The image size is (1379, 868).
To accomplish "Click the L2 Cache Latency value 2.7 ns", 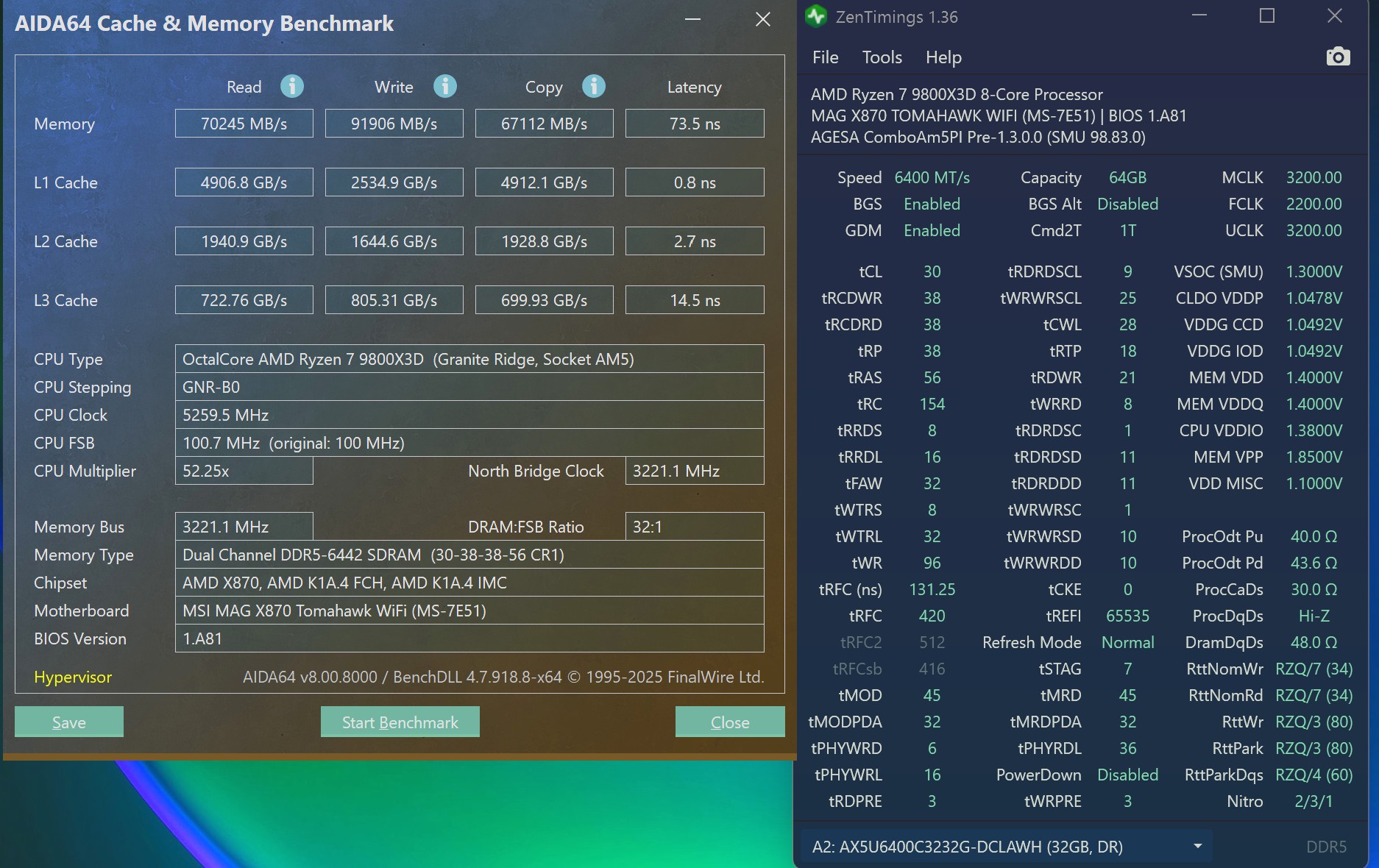I will [695, 241].
